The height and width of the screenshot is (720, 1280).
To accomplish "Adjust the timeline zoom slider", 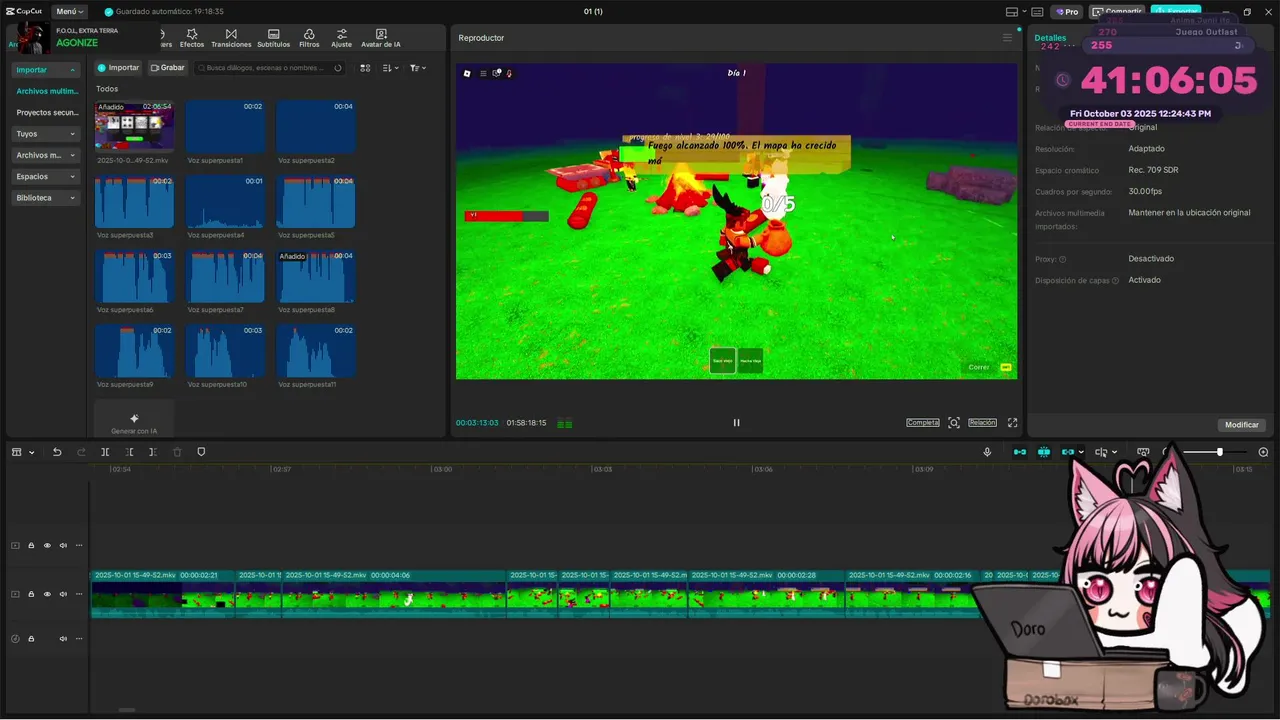I will tap(1219, 452).
